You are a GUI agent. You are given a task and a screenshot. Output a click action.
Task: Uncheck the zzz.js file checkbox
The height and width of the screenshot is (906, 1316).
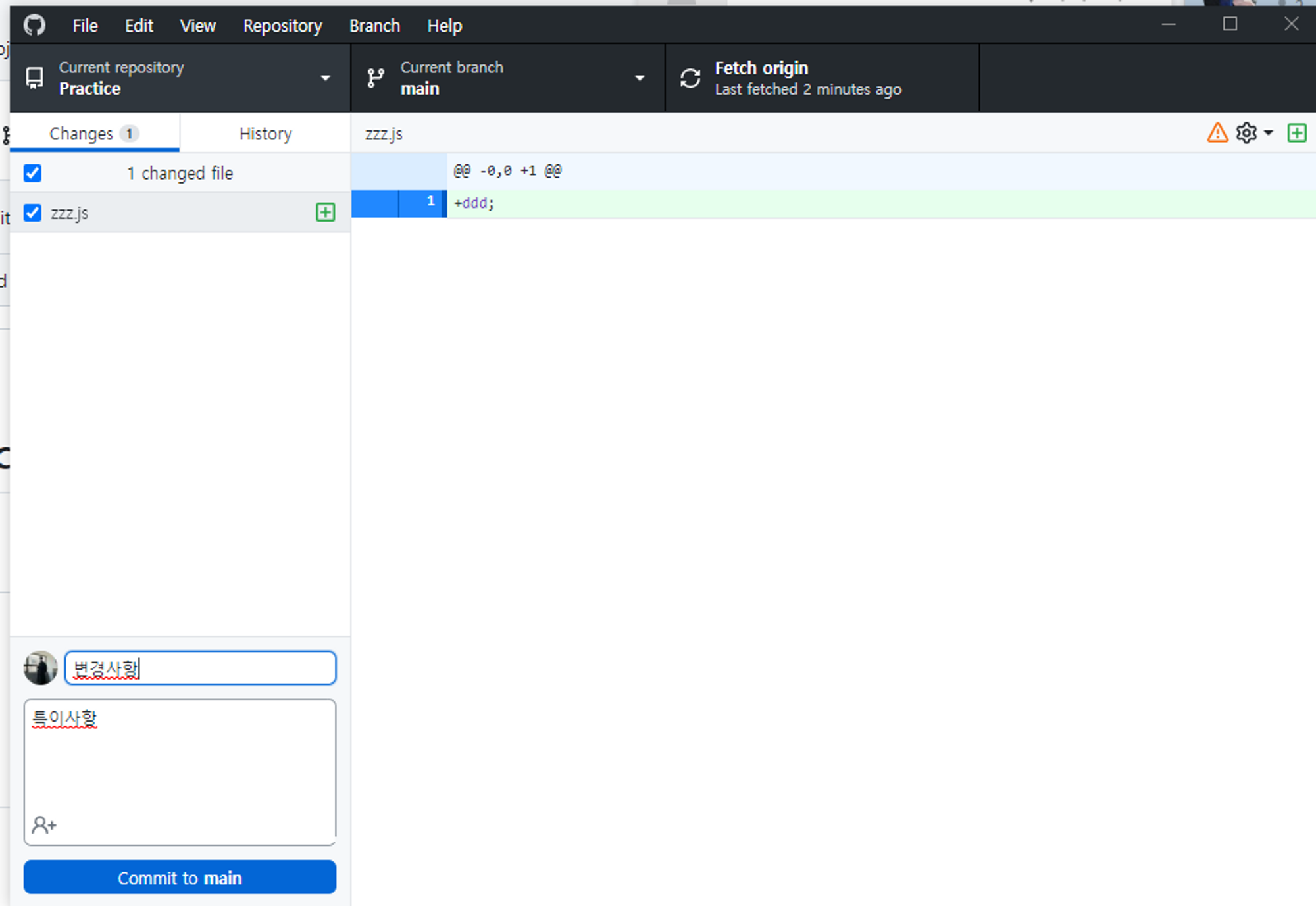click(x=32, y=213)
